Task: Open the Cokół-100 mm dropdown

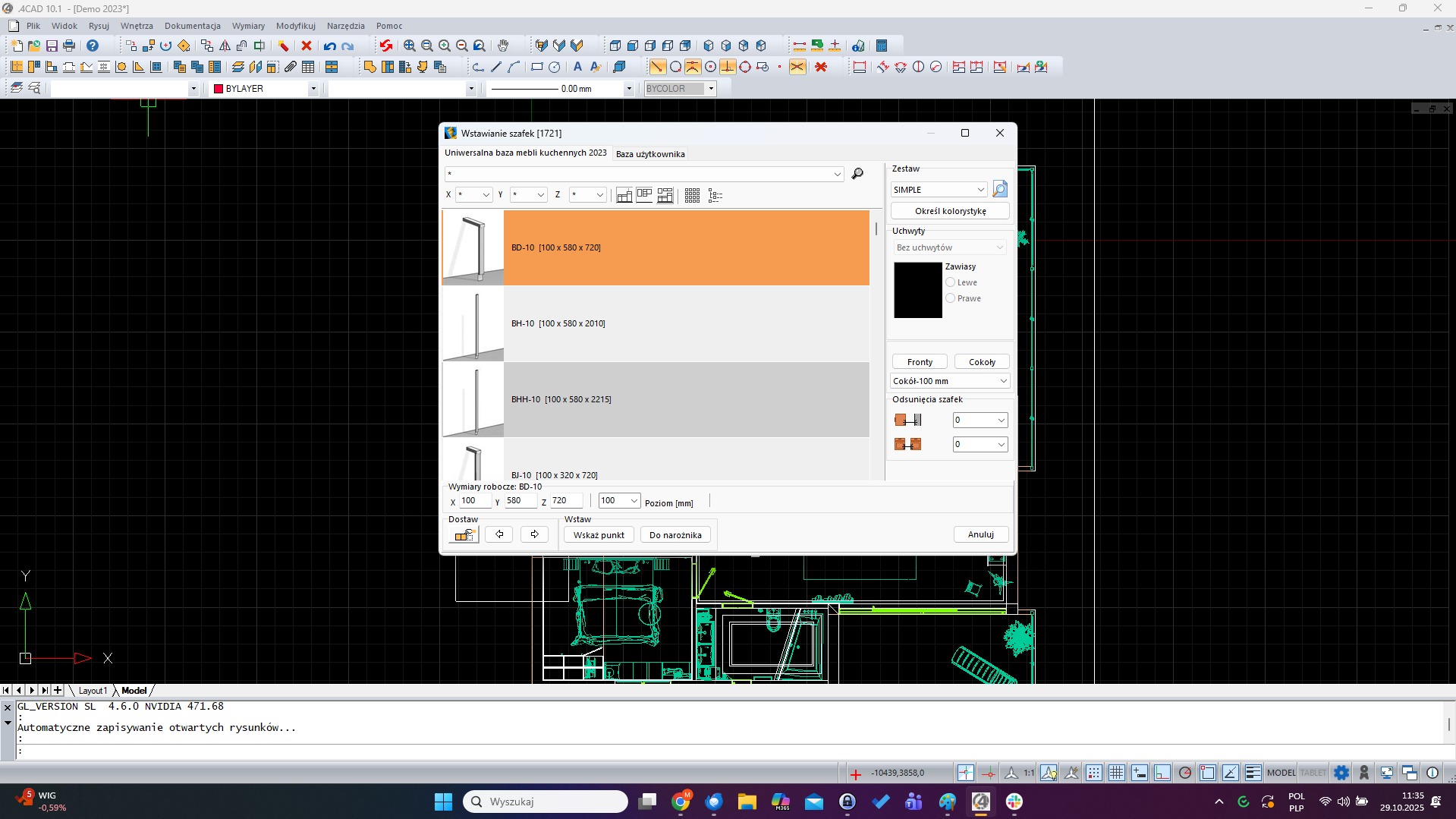Action: coord(1003,381)
